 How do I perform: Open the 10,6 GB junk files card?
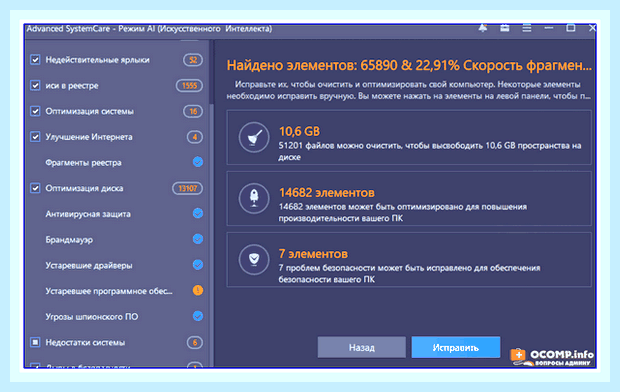click(x=409, y=137)
